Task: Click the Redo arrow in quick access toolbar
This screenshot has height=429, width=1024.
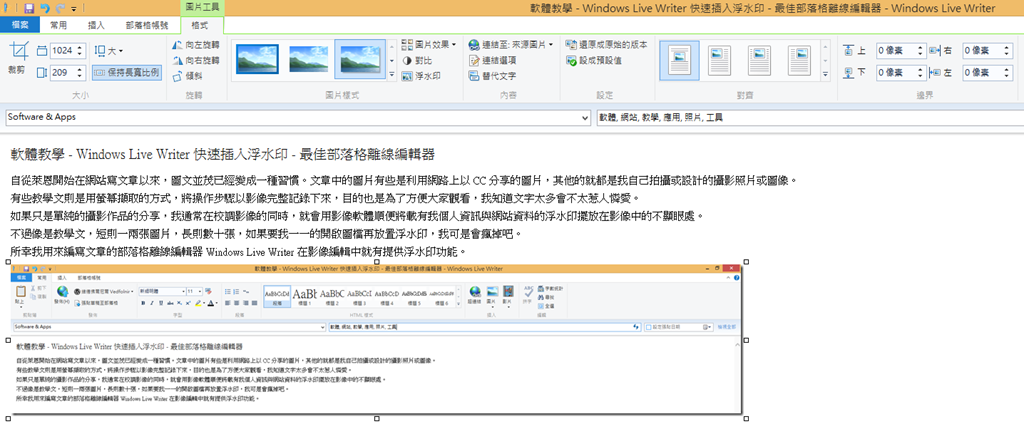Action: [x=61, y=8]
